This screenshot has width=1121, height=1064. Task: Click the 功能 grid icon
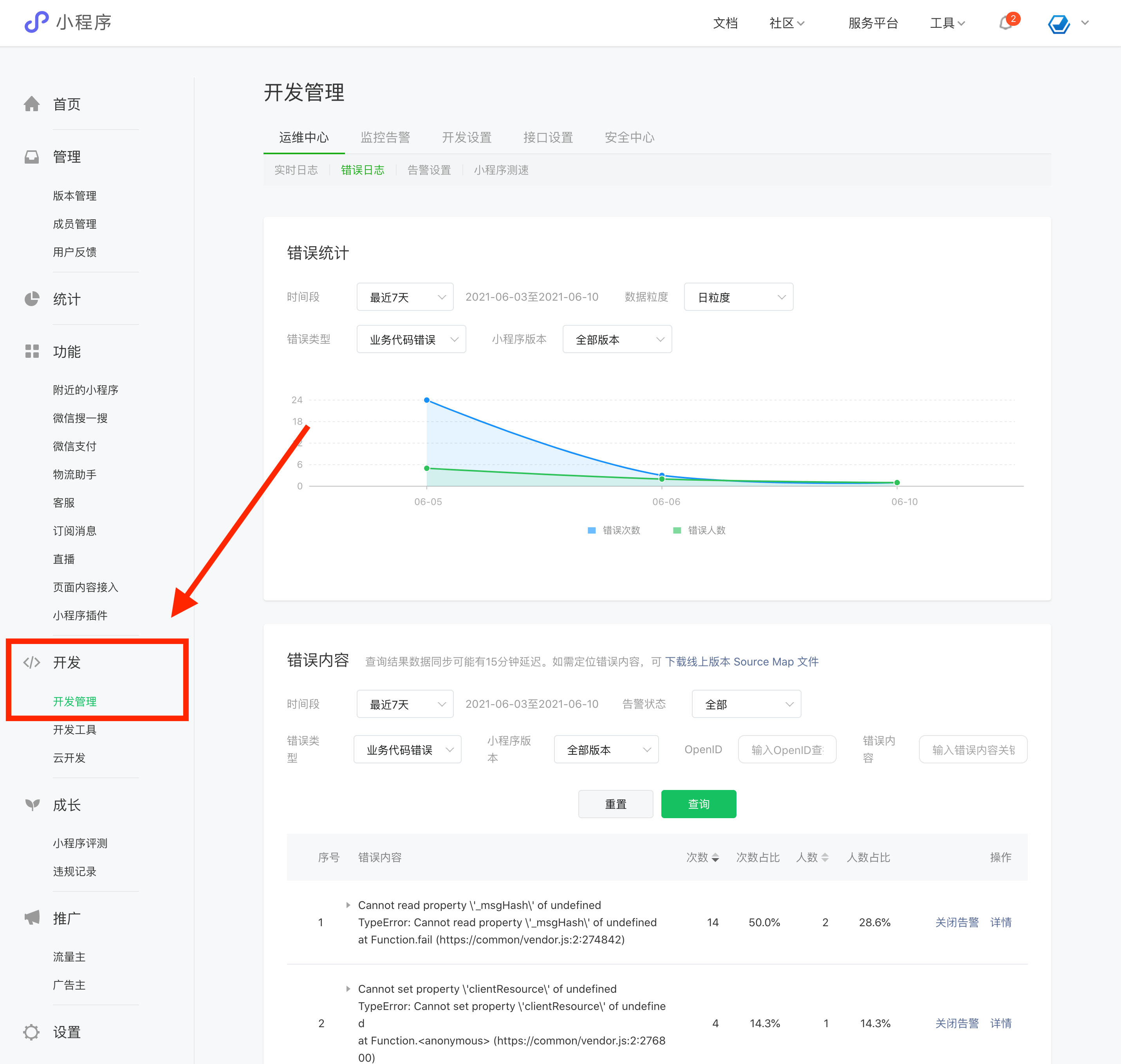point(32,351)
